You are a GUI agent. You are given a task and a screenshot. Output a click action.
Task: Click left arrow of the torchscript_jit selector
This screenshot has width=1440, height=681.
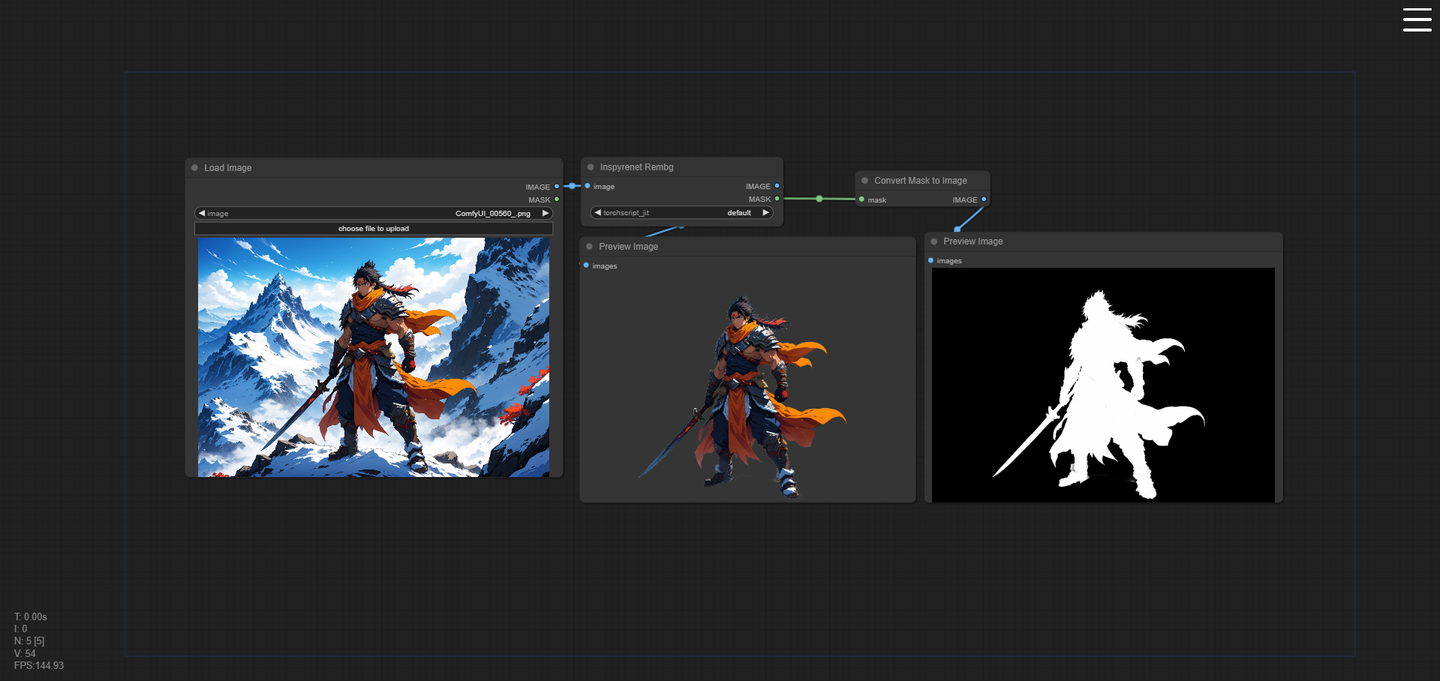pos(597,212)
